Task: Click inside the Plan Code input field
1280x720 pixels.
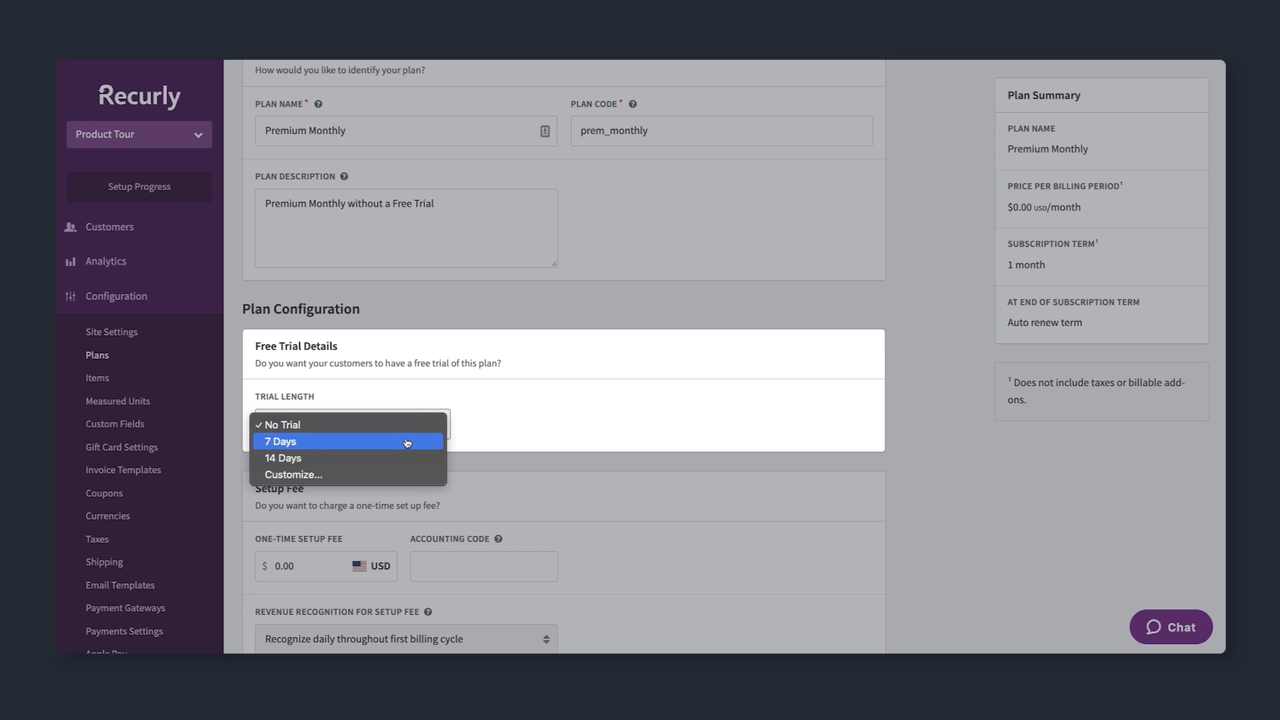Action: pos(722,130)
